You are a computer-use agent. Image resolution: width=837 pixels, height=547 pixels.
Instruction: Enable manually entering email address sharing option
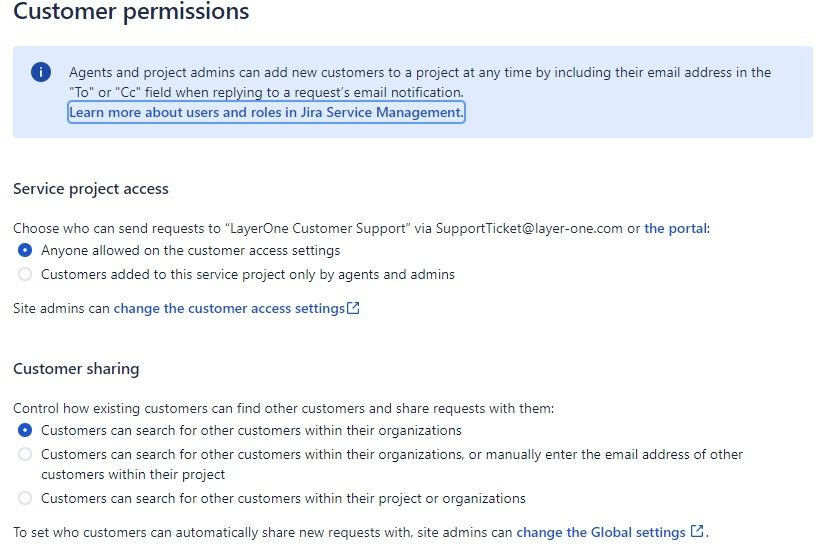25,454
